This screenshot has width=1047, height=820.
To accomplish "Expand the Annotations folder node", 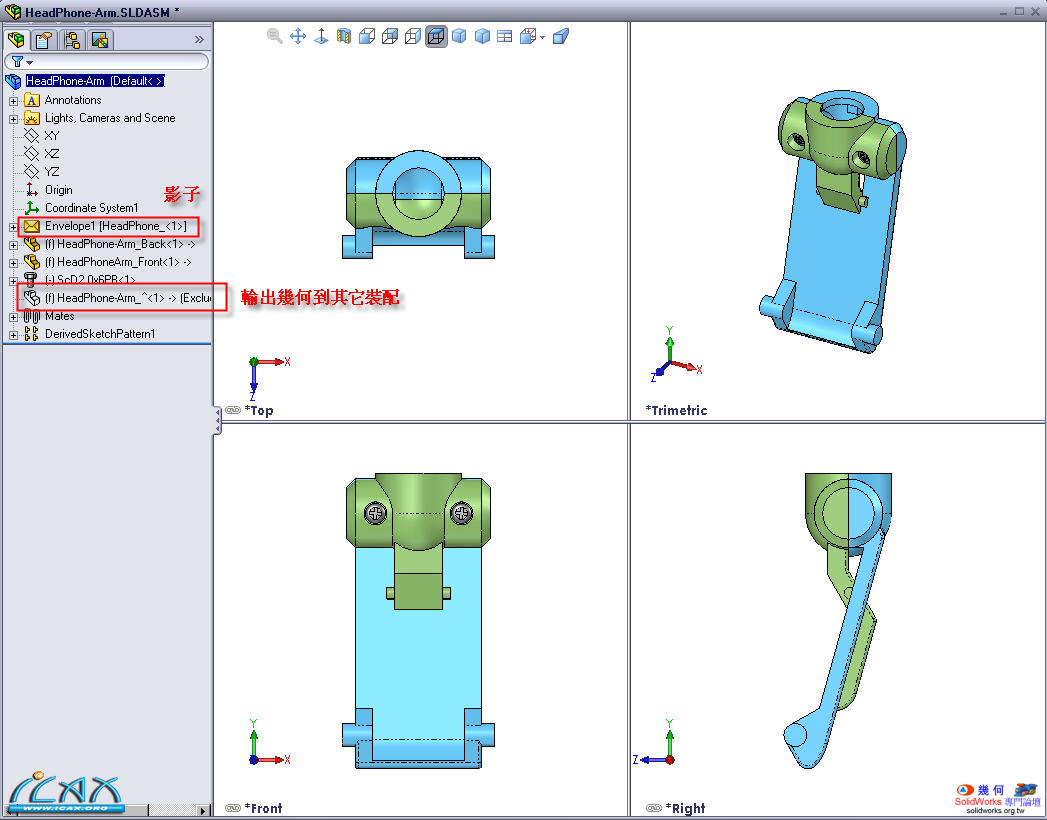I will pyautogui.click(x=14, y=100).
